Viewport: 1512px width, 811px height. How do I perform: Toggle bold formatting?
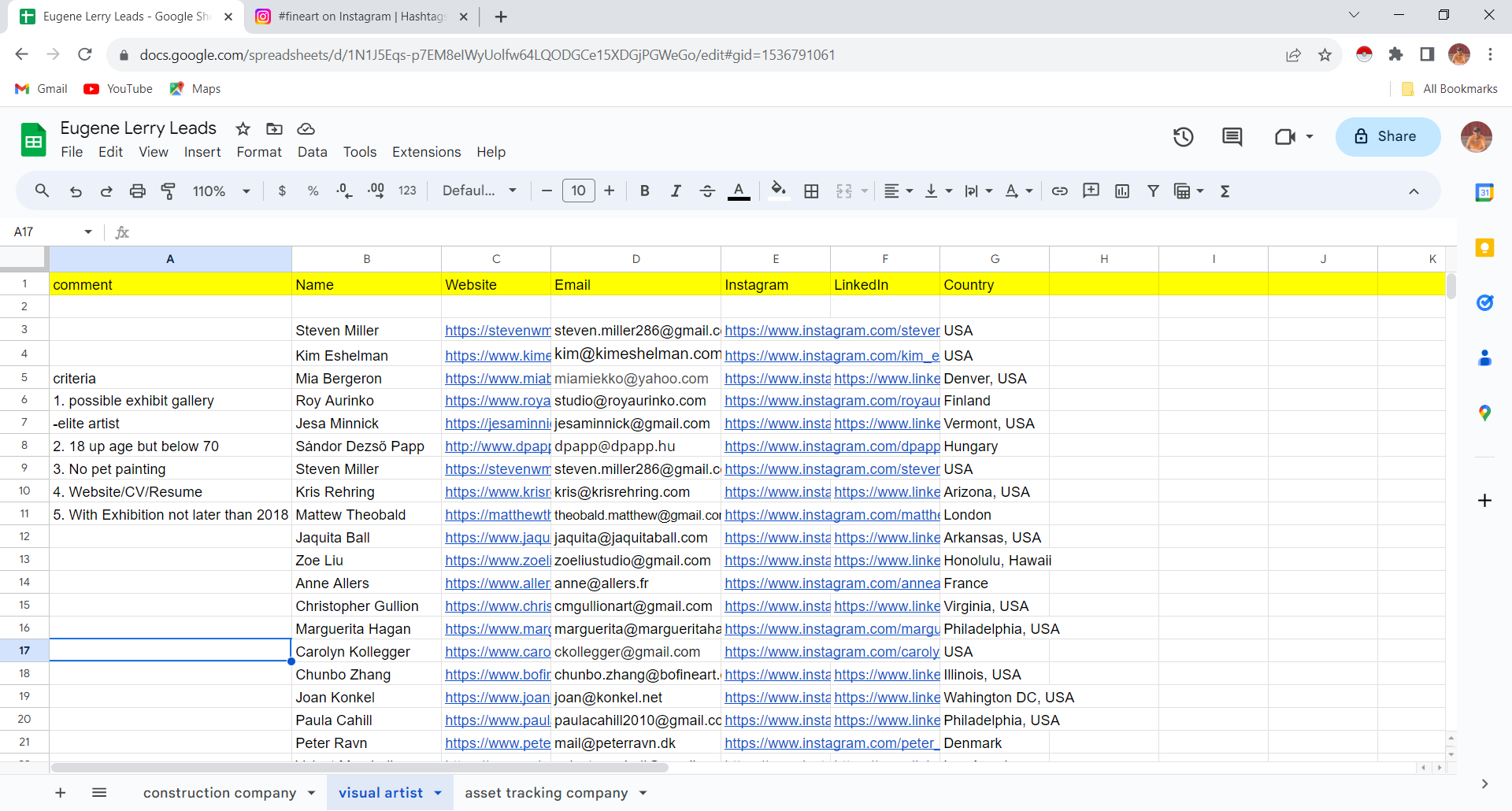point(644,191)
